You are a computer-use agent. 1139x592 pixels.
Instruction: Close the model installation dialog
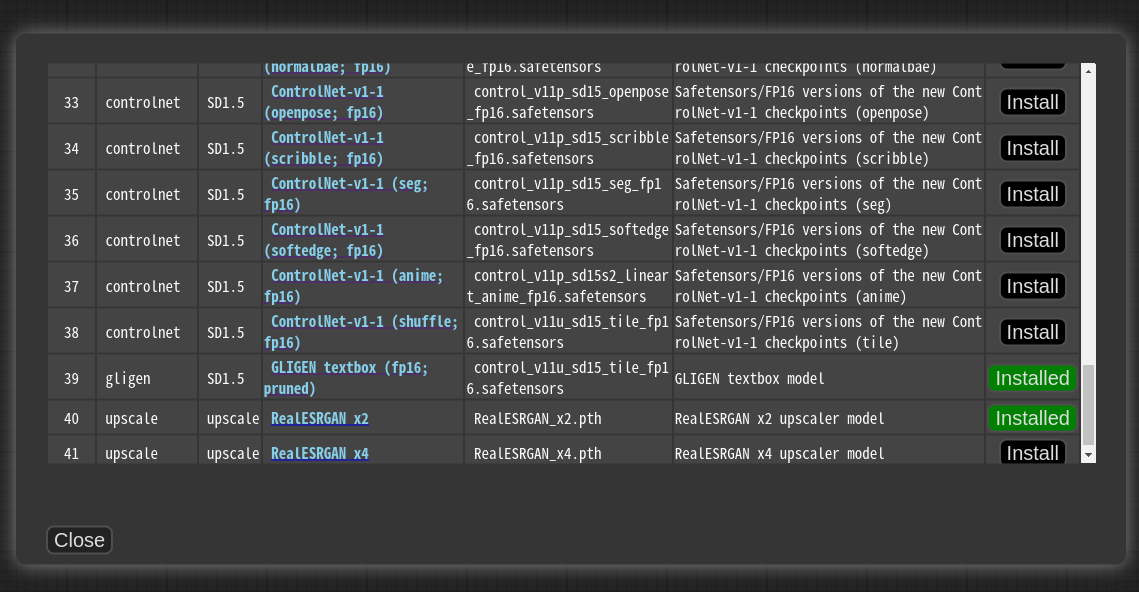coord(79,540)
